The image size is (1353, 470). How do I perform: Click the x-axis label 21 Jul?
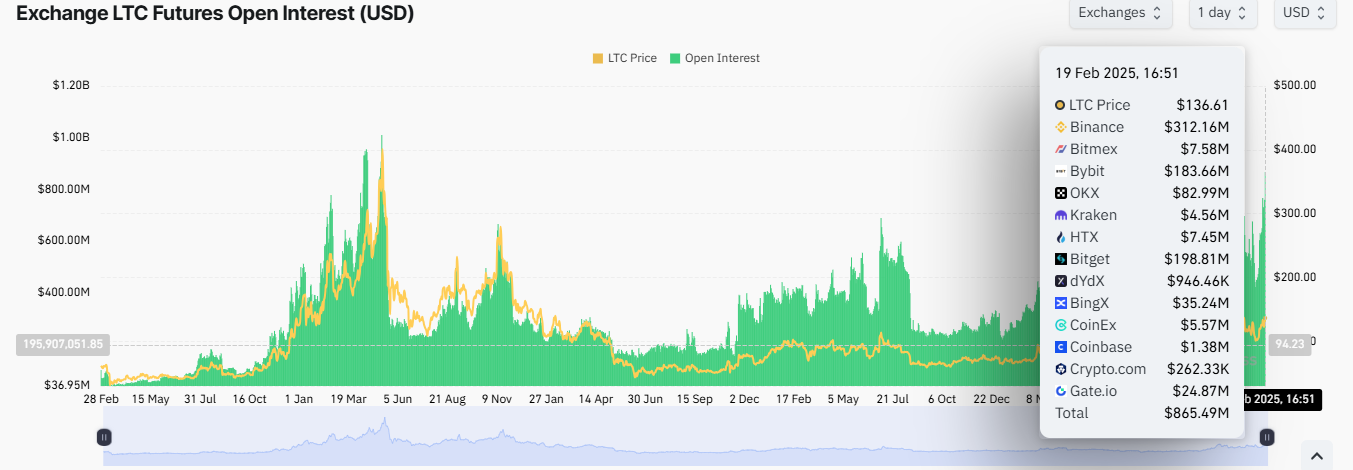(892, 399)
